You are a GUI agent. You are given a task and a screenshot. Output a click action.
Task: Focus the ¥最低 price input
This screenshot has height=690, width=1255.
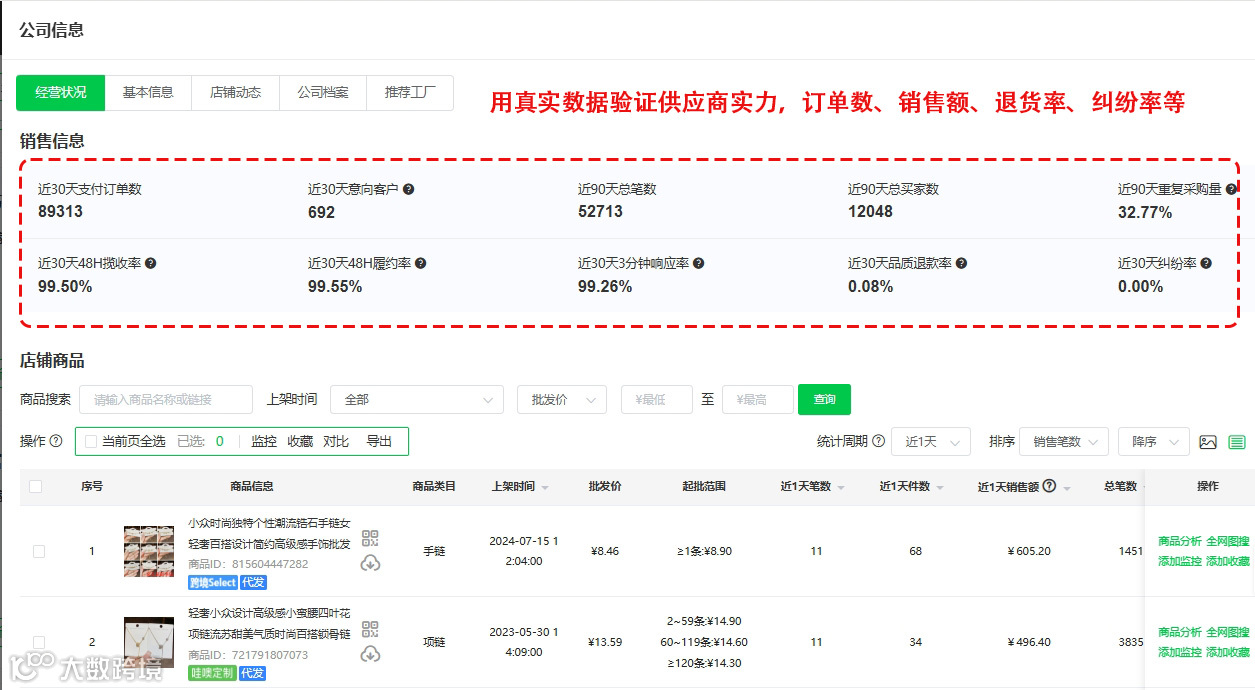(x=657, y=399)
